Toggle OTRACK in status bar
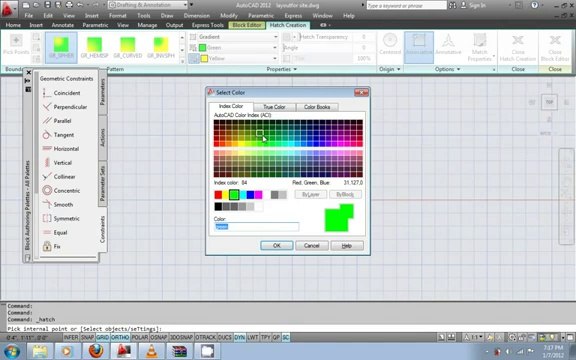The width and height of the screenshot is (576, 360). pyautogui.click(x=205, y=337)
